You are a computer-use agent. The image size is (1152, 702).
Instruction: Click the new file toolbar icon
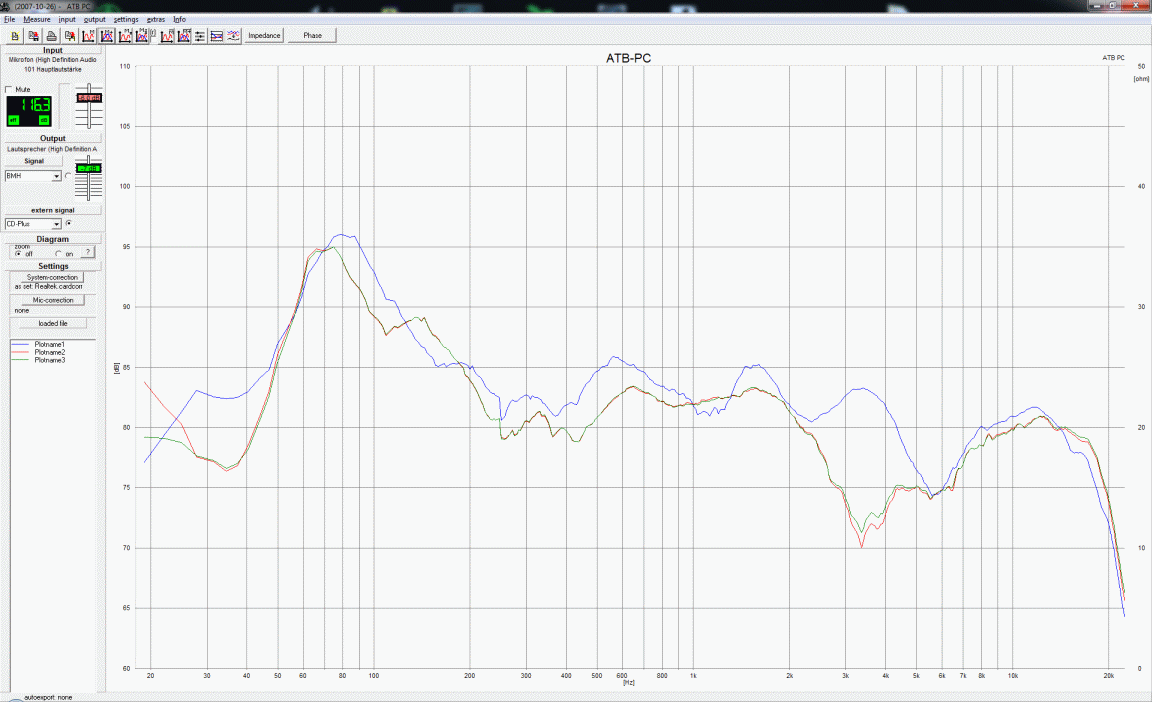coord(15,36)
